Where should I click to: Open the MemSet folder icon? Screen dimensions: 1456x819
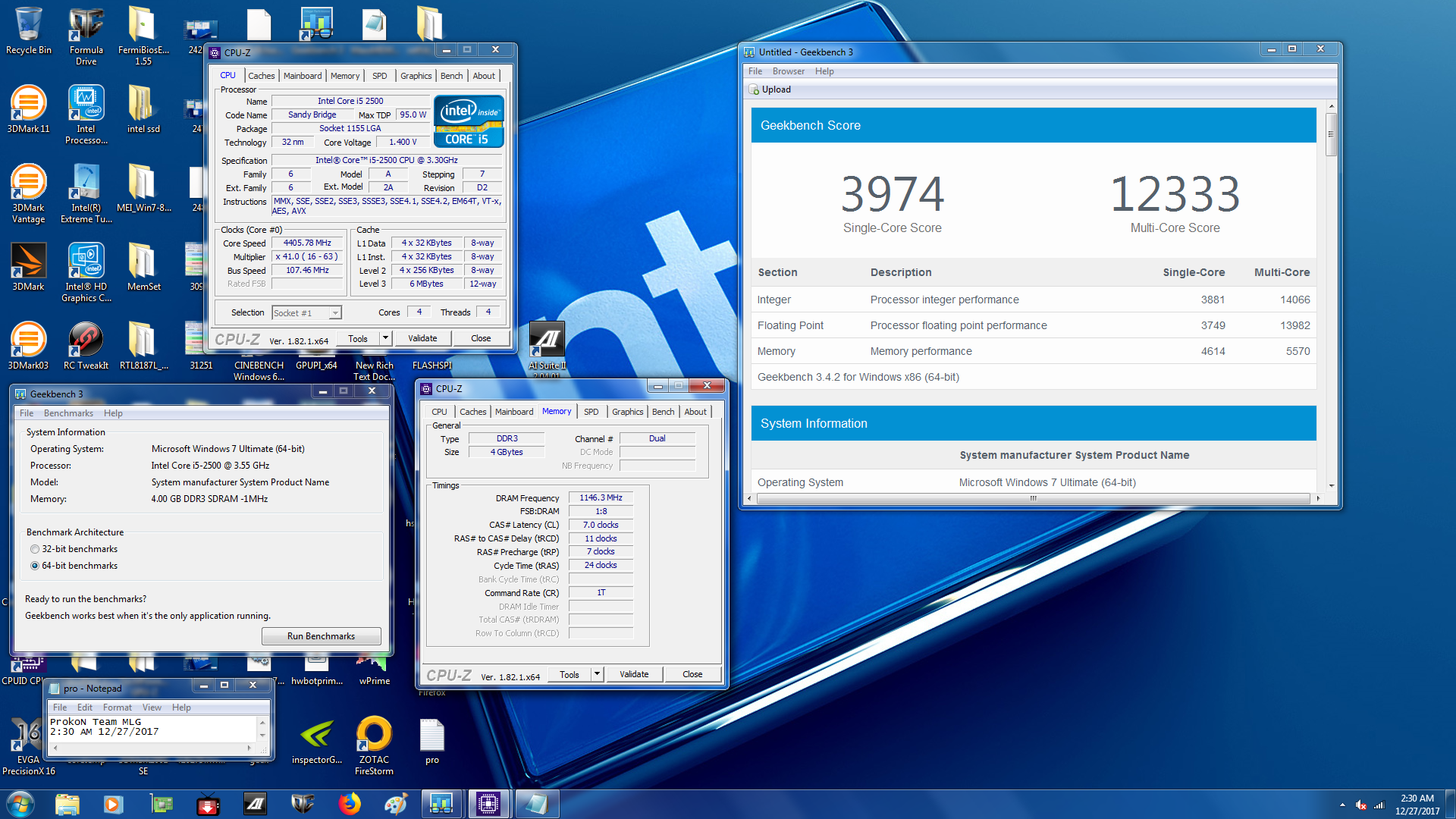coord(143,267)
